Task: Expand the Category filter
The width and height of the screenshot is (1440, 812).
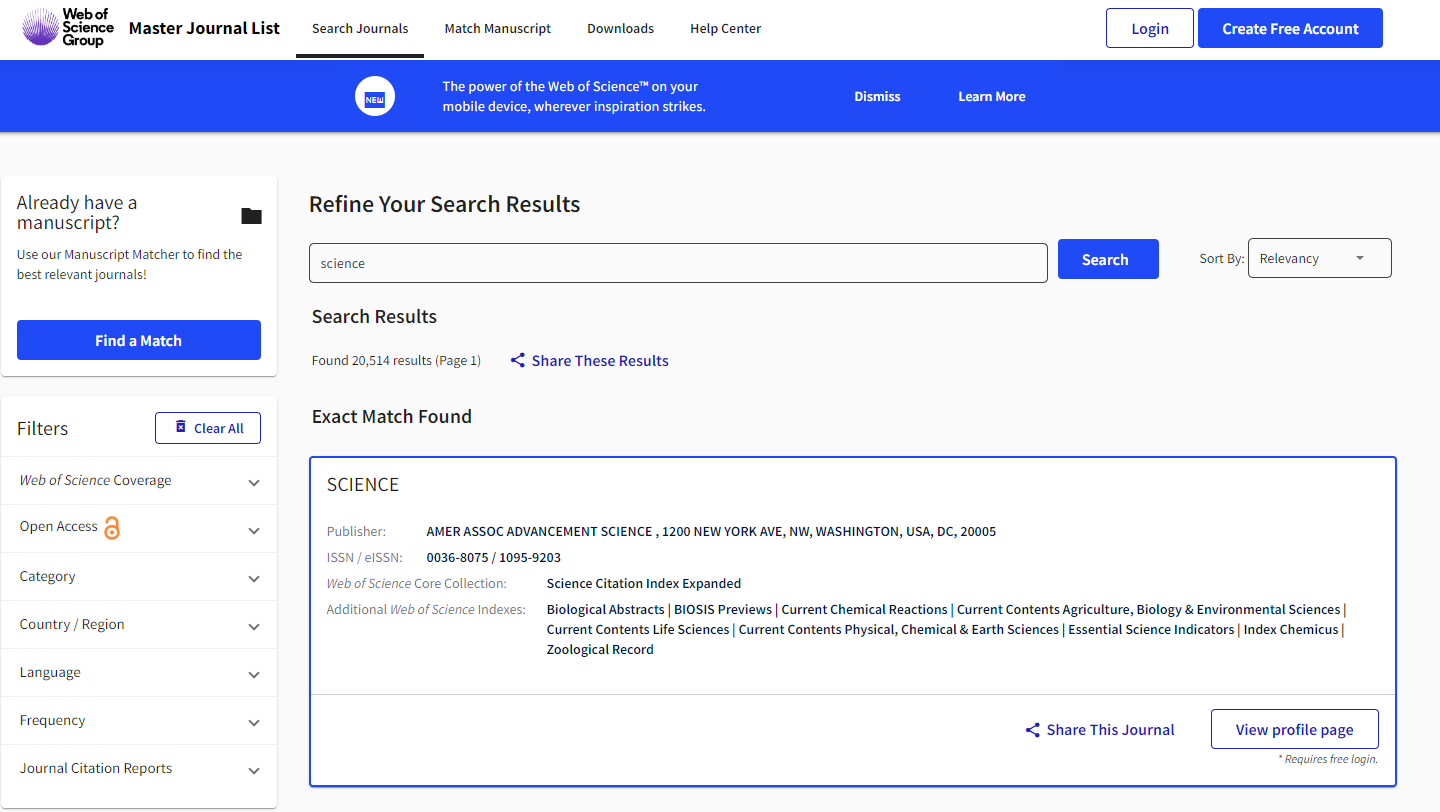Action: pyautogui.click(x=139, y=577)
